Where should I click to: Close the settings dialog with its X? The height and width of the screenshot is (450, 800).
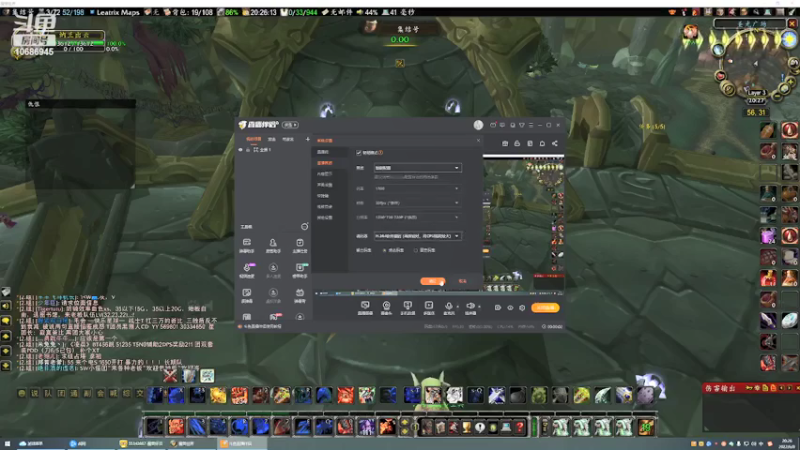[478, 140]
